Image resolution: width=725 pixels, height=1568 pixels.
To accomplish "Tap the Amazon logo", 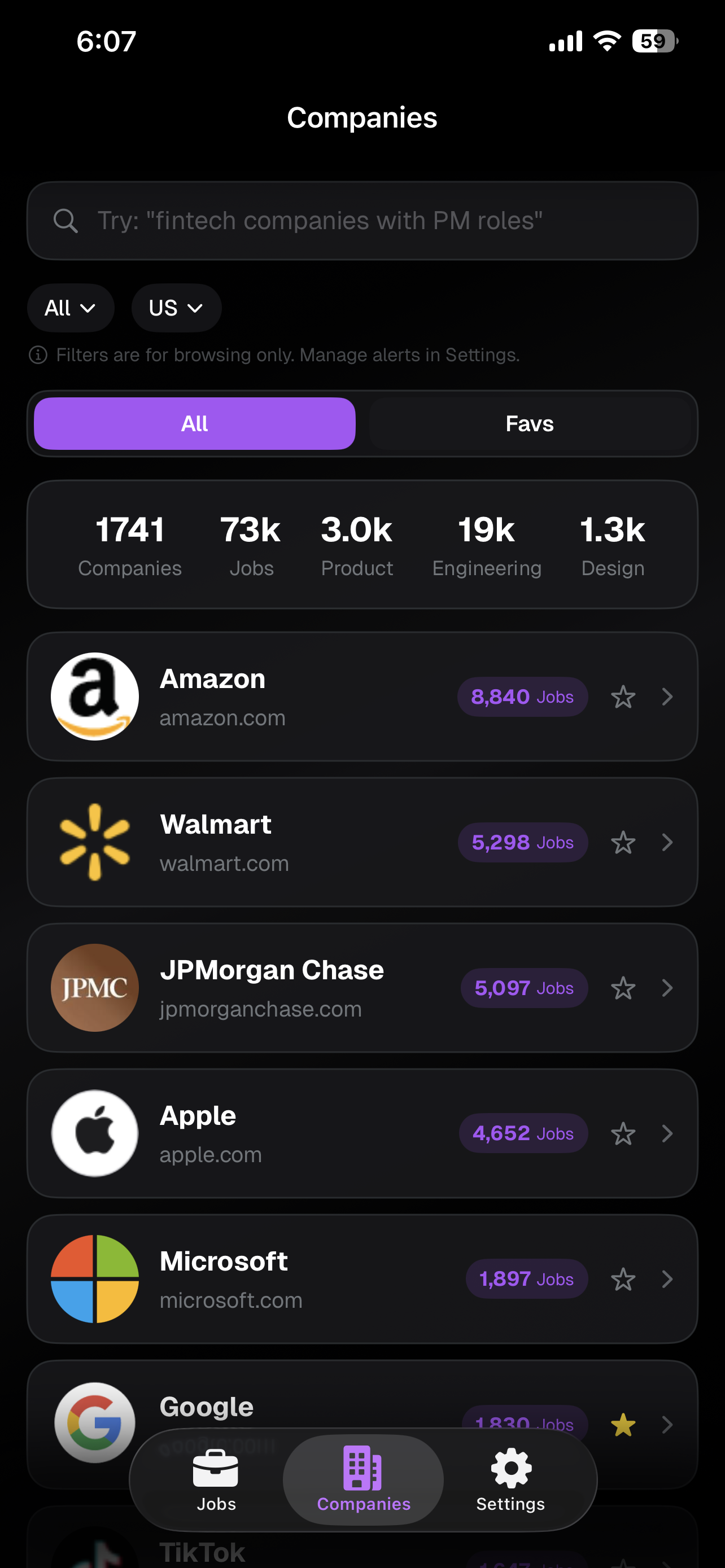I will click(95, 697).
